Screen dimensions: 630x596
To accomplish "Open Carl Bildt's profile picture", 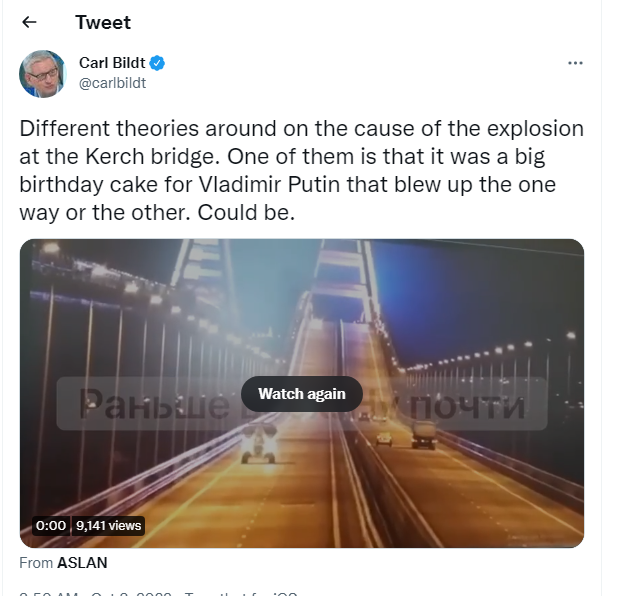I will coord(42,74).
